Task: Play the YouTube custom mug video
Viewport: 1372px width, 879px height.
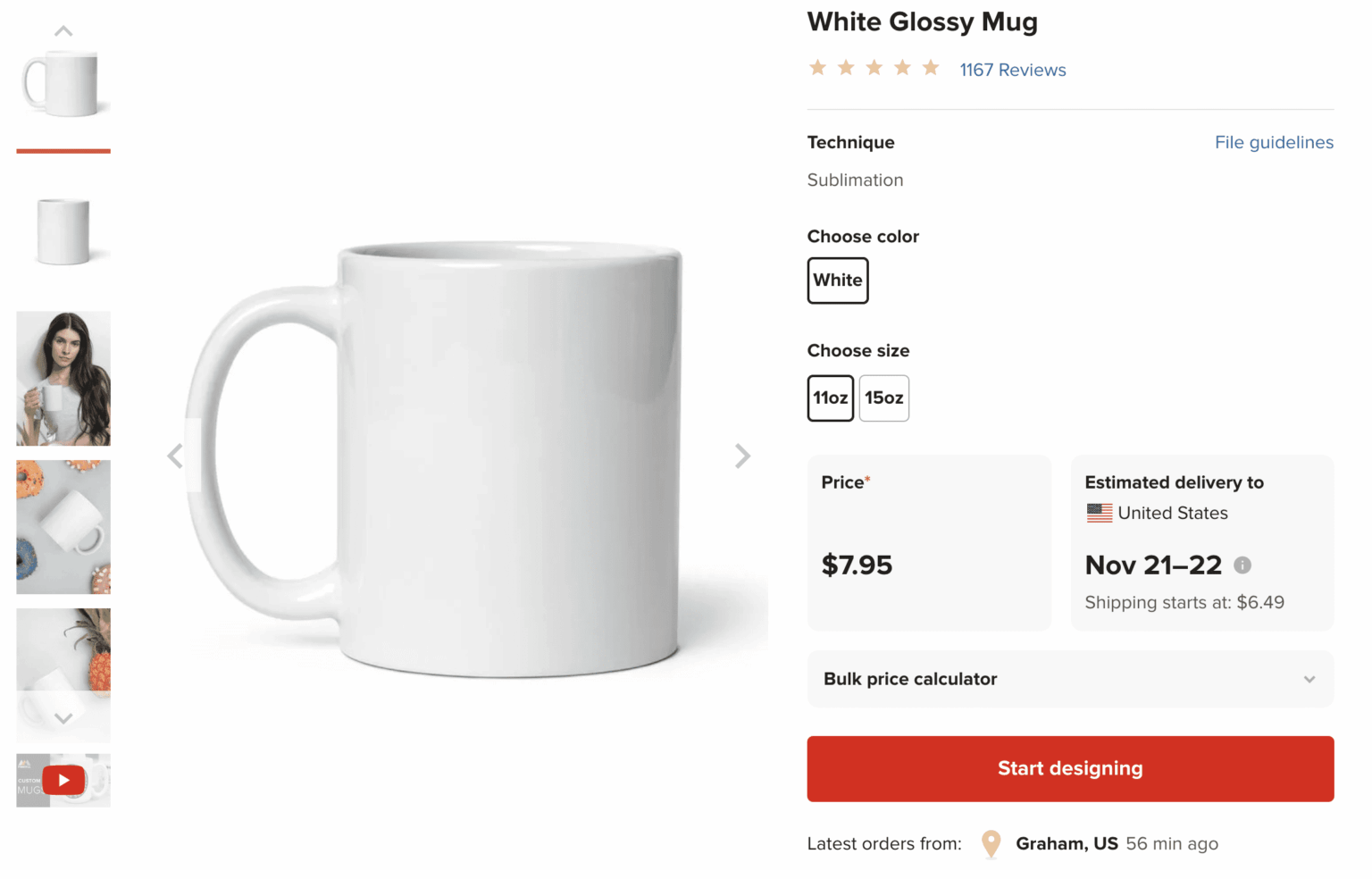Action: (x=63, y=780)
